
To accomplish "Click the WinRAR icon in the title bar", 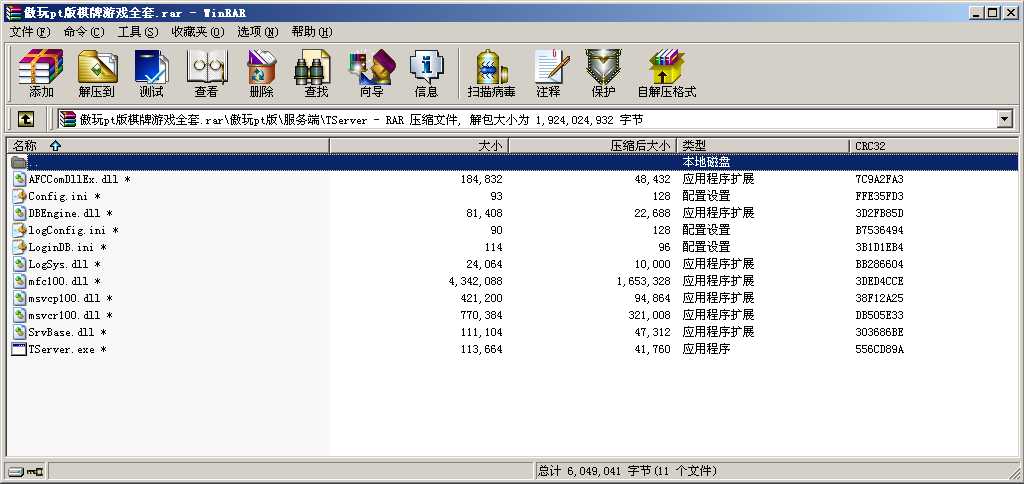I will 12,12.
